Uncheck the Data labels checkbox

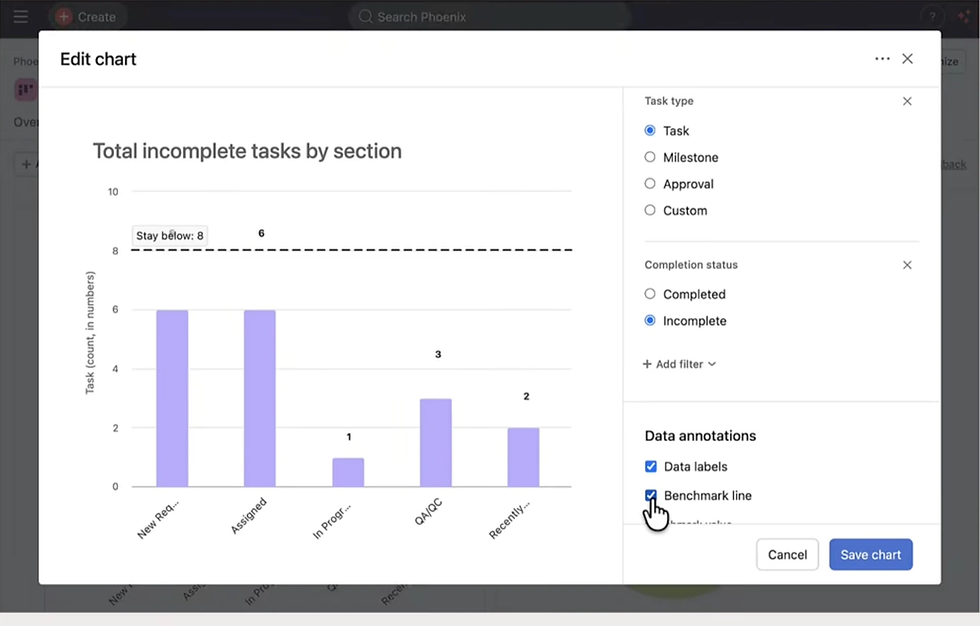pos(651,466)
